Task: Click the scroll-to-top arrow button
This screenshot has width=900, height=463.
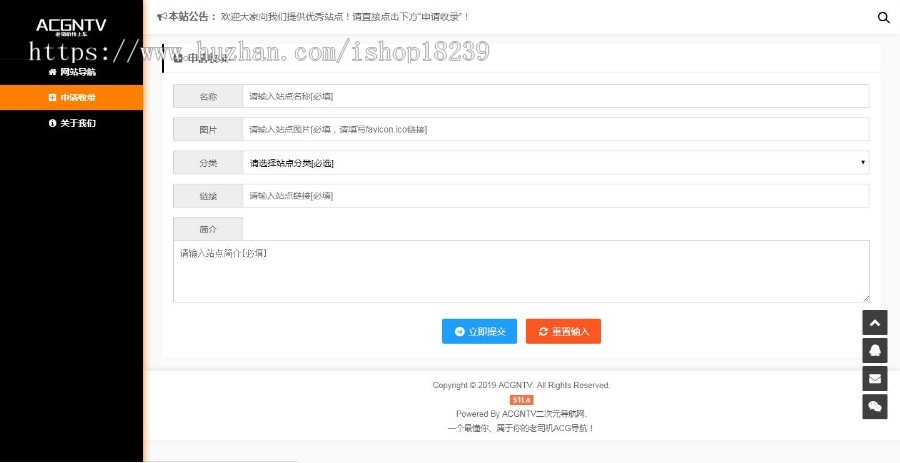Action: pos(875,323)
